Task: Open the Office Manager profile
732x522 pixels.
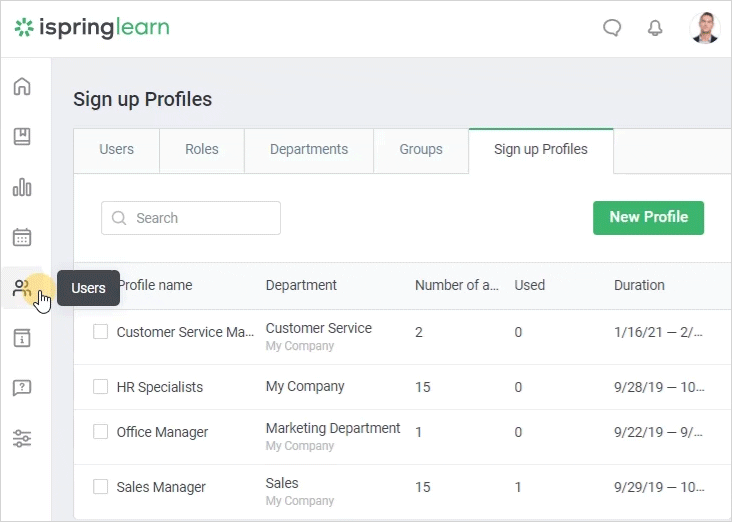Action: (x=162, y=432)
